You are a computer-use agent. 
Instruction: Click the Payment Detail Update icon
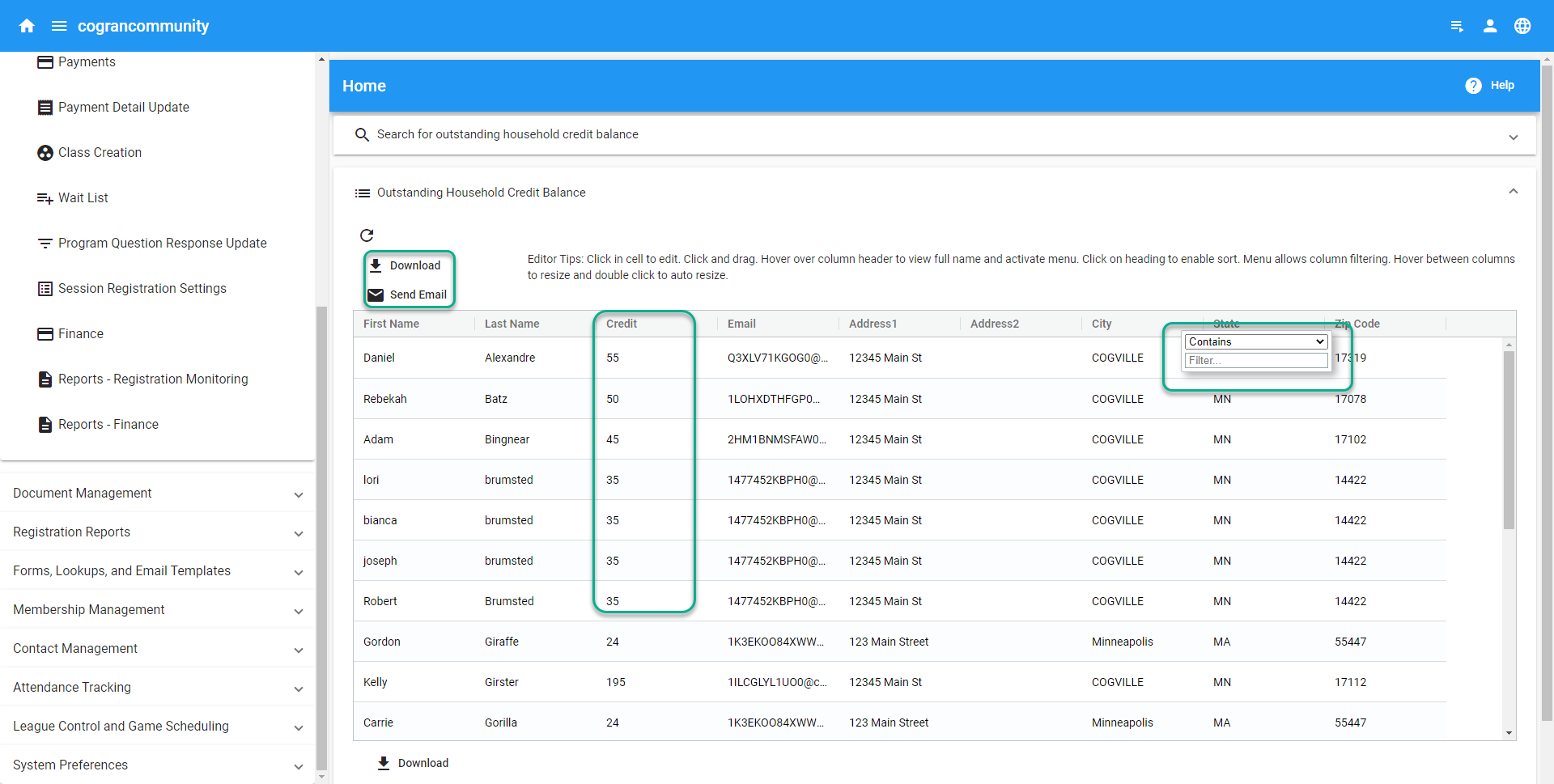click(45, 108)
